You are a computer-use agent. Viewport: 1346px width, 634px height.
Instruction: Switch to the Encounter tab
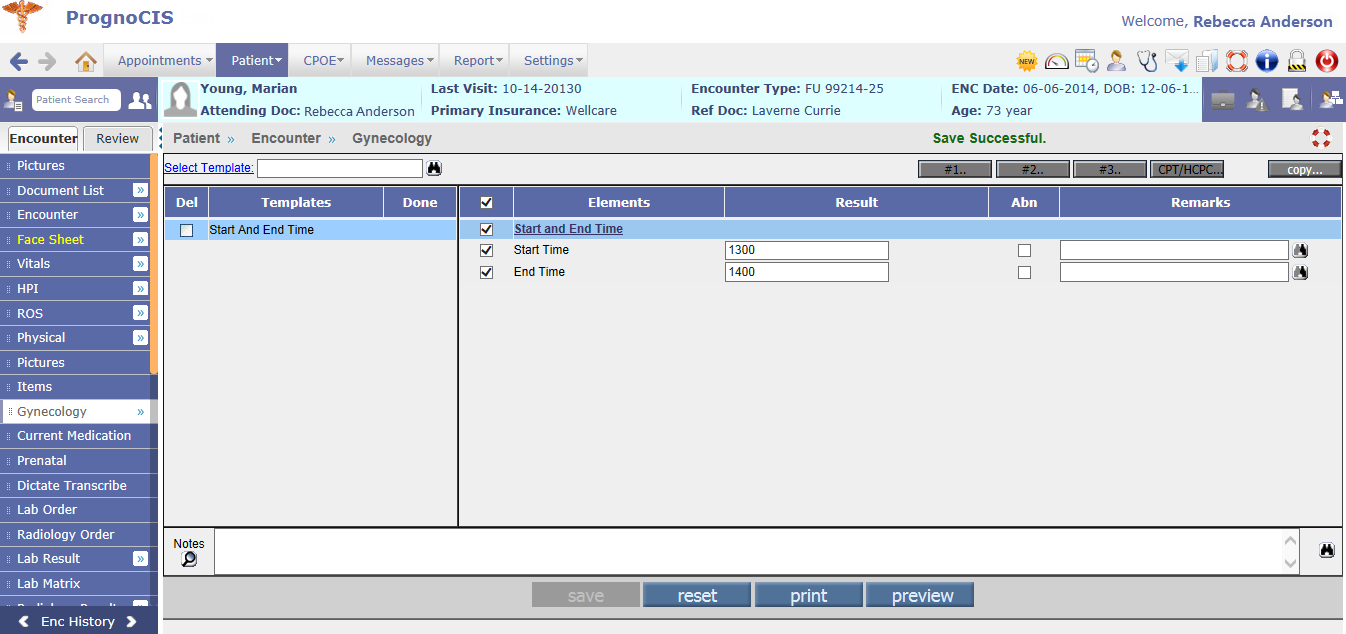point(43,138)
